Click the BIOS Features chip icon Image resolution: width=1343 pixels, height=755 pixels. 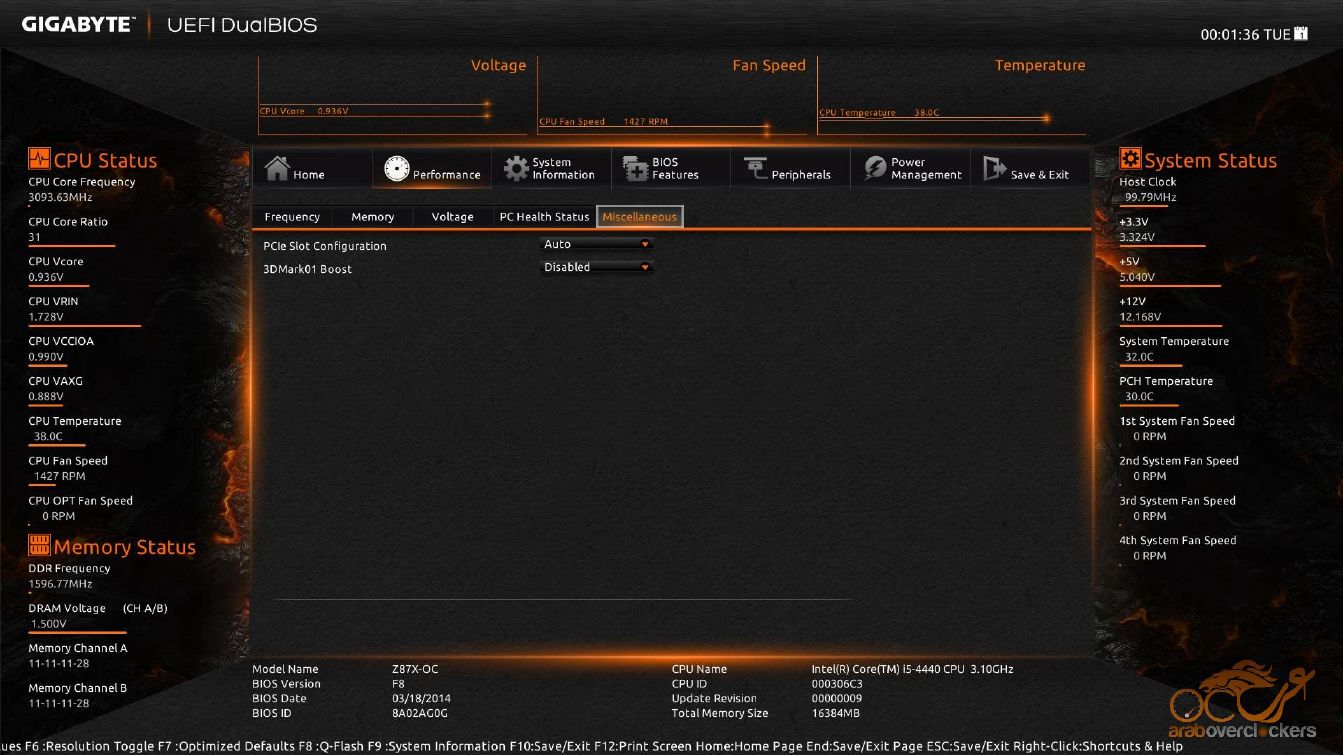point(636,169)
